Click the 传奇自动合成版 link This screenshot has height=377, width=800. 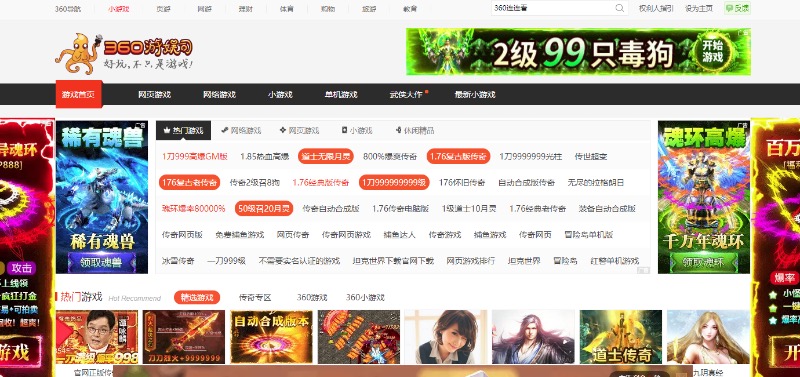331,209
